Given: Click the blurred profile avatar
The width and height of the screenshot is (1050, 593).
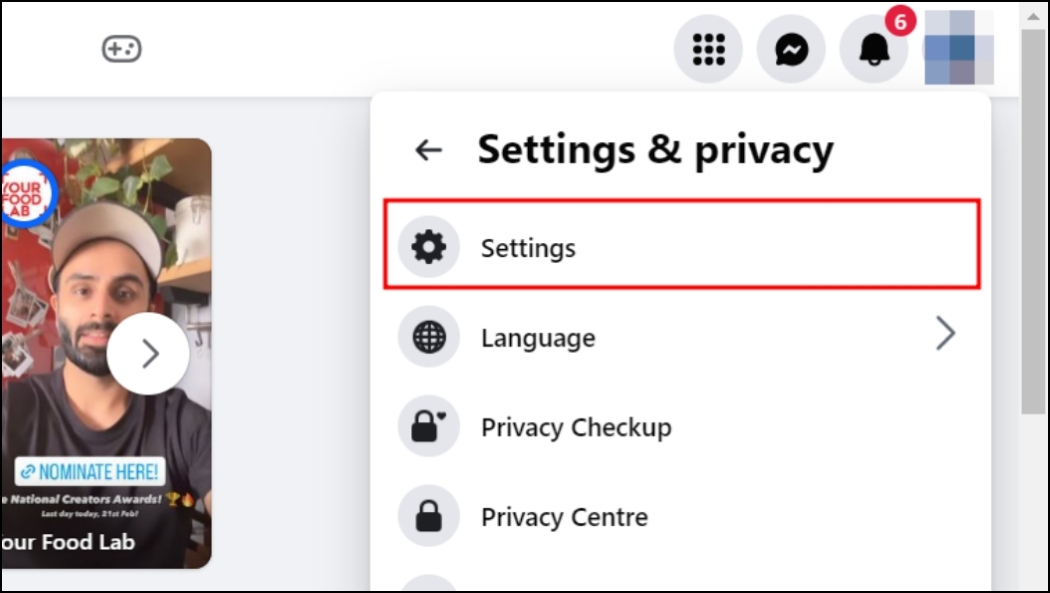Looking at the screenshot, I should pyautogui.click(x=958, y=48).
